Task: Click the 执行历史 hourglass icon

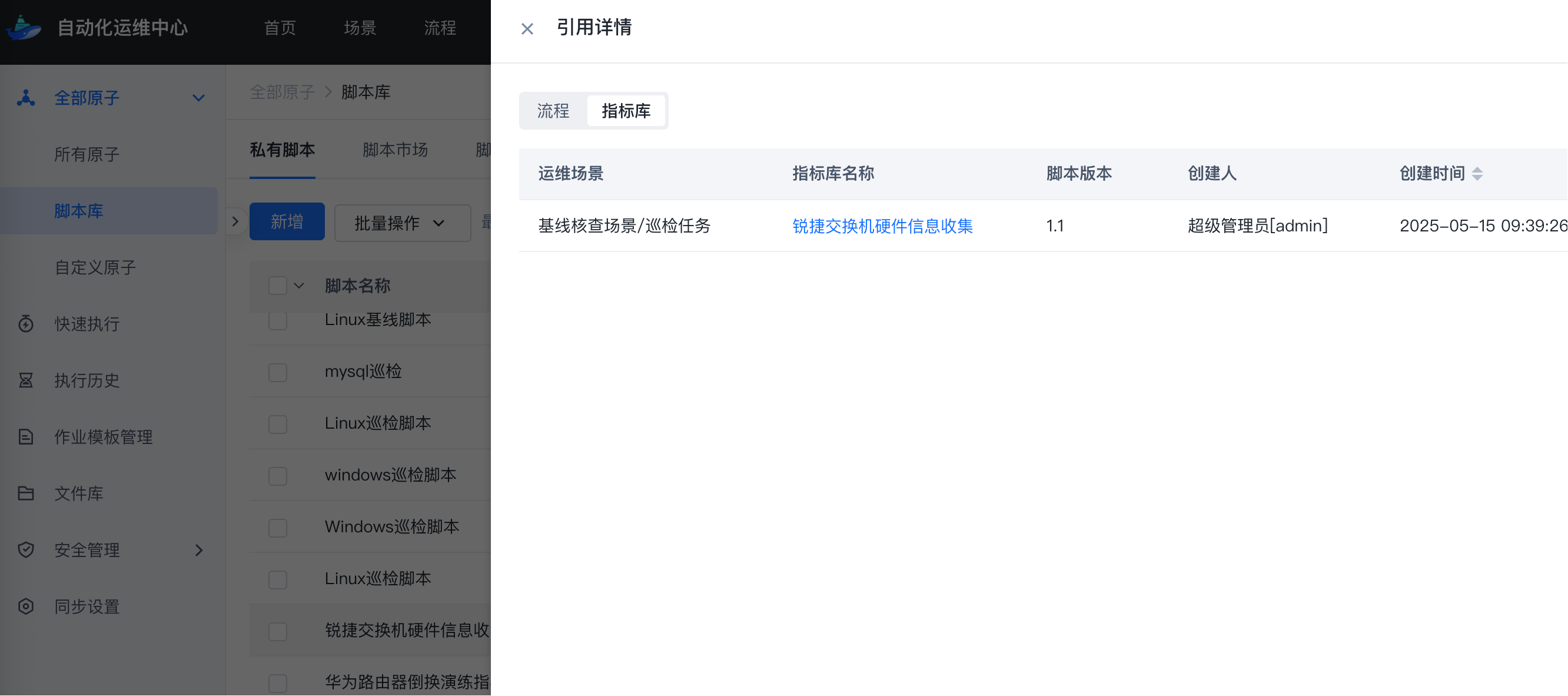Action: pos(25,380)
